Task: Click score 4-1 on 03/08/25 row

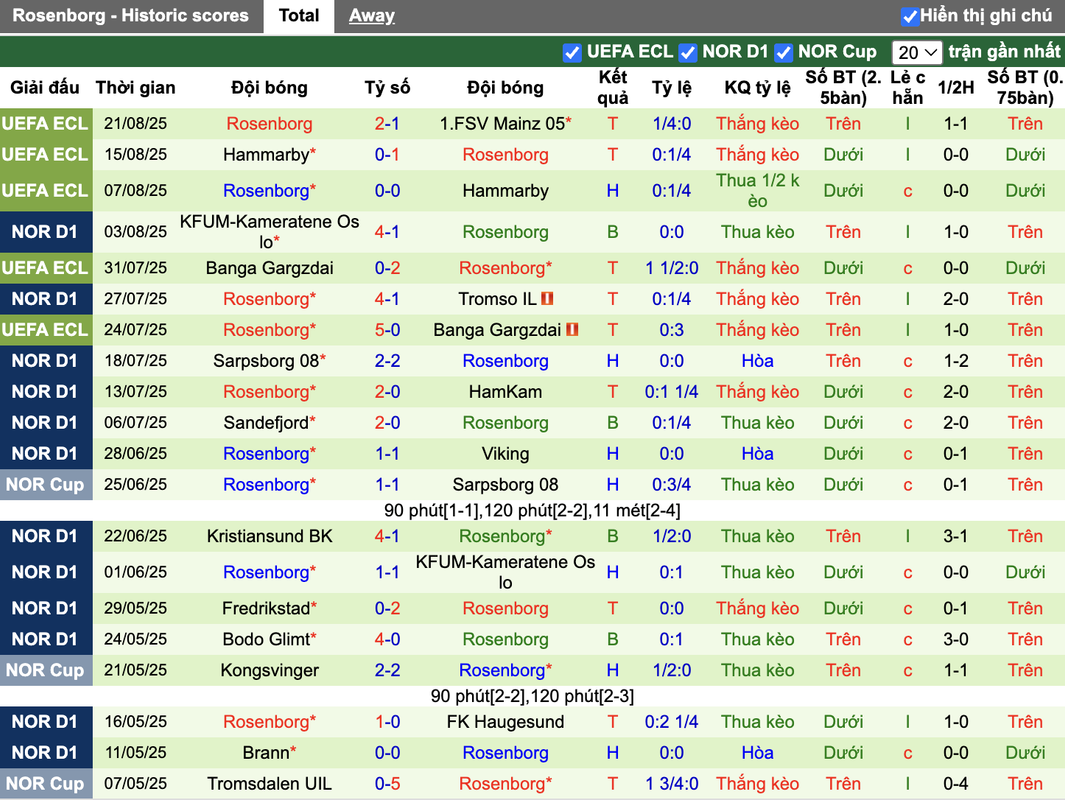Action: coord(387,232)
